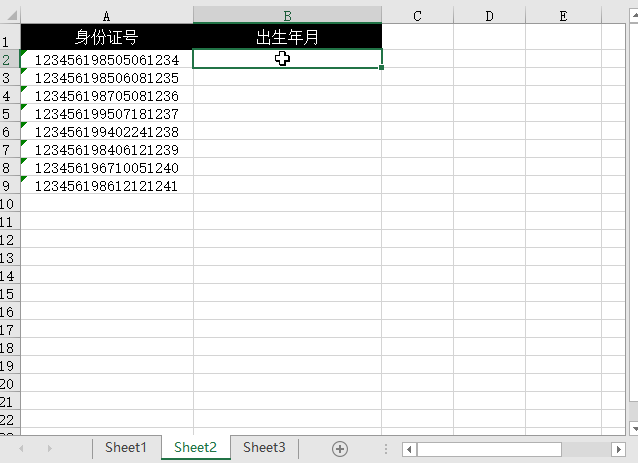Select row 9 header

tap(10, 185)
